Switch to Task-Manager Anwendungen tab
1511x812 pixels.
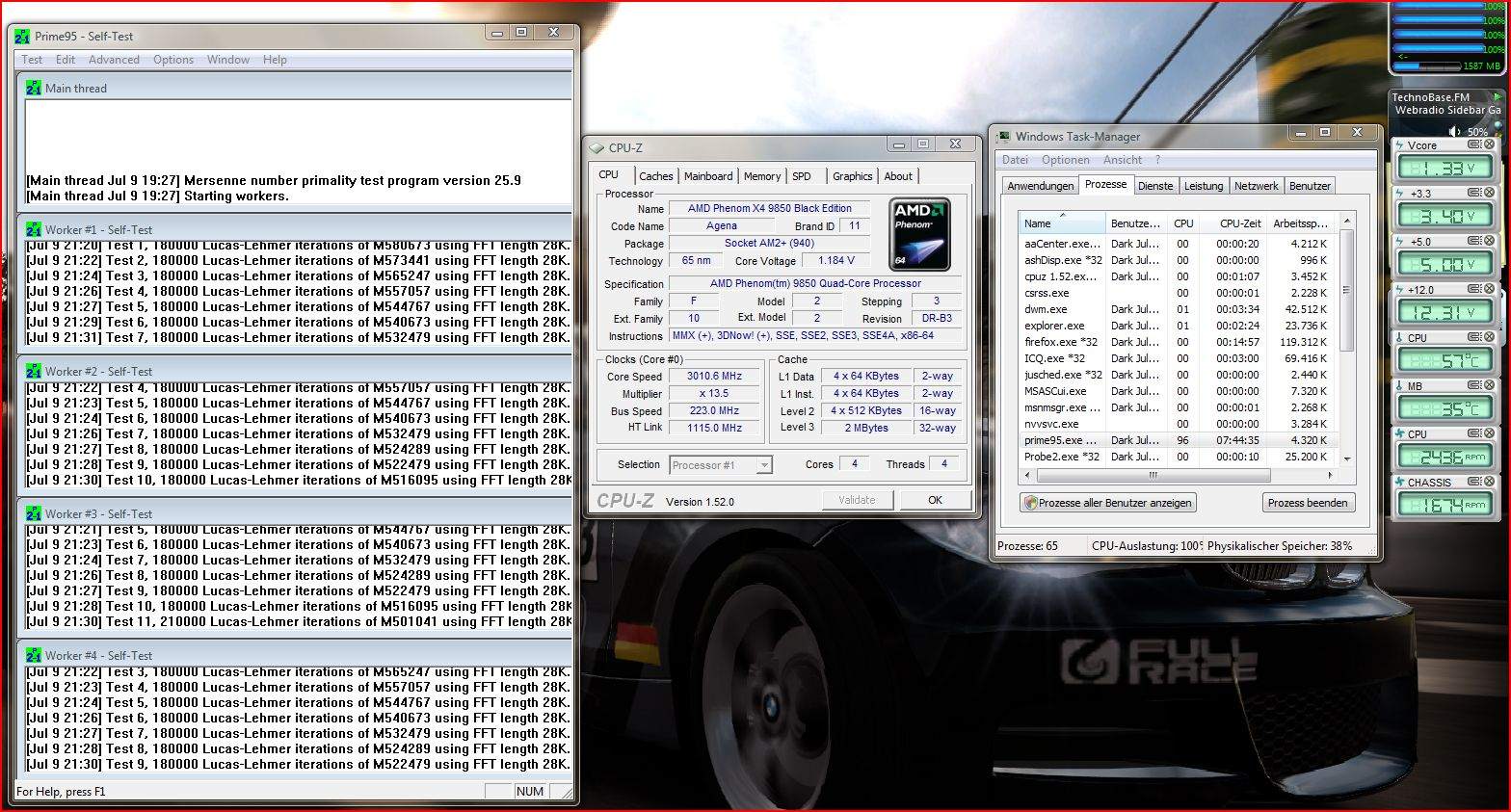(x=1041, y=186)
